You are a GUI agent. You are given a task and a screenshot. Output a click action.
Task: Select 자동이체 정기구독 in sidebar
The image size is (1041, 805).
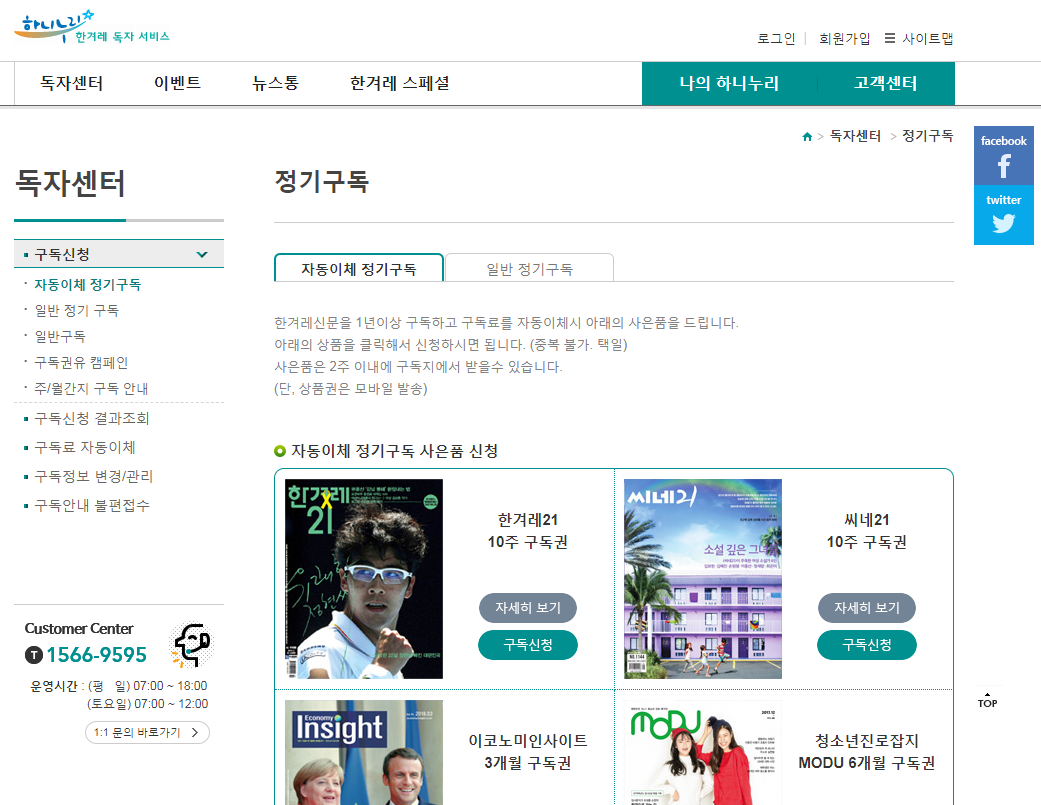[88, 285]
